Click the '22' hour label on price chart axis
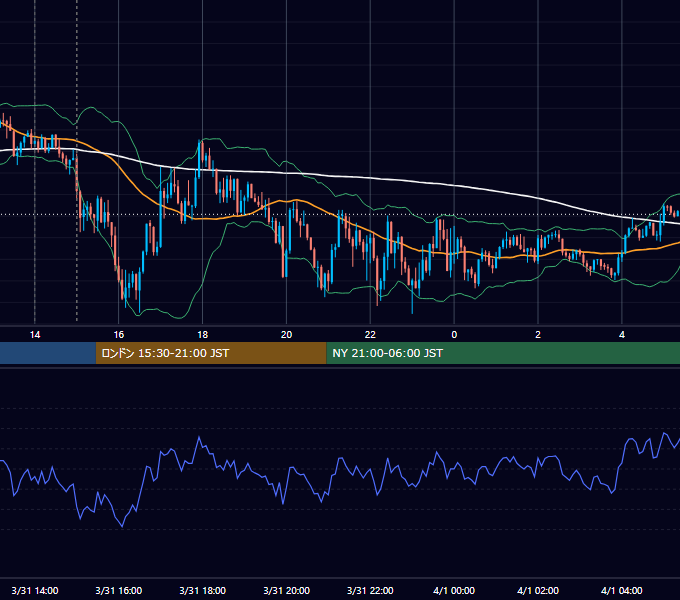The image size is (680, 600). pos(370,335)
